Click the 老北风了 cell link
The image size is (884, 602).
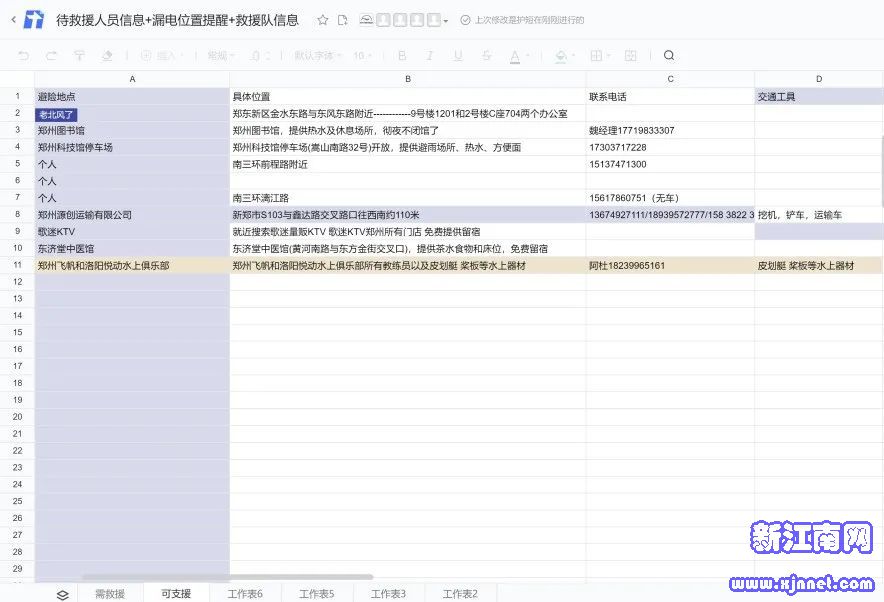(57, 114)
